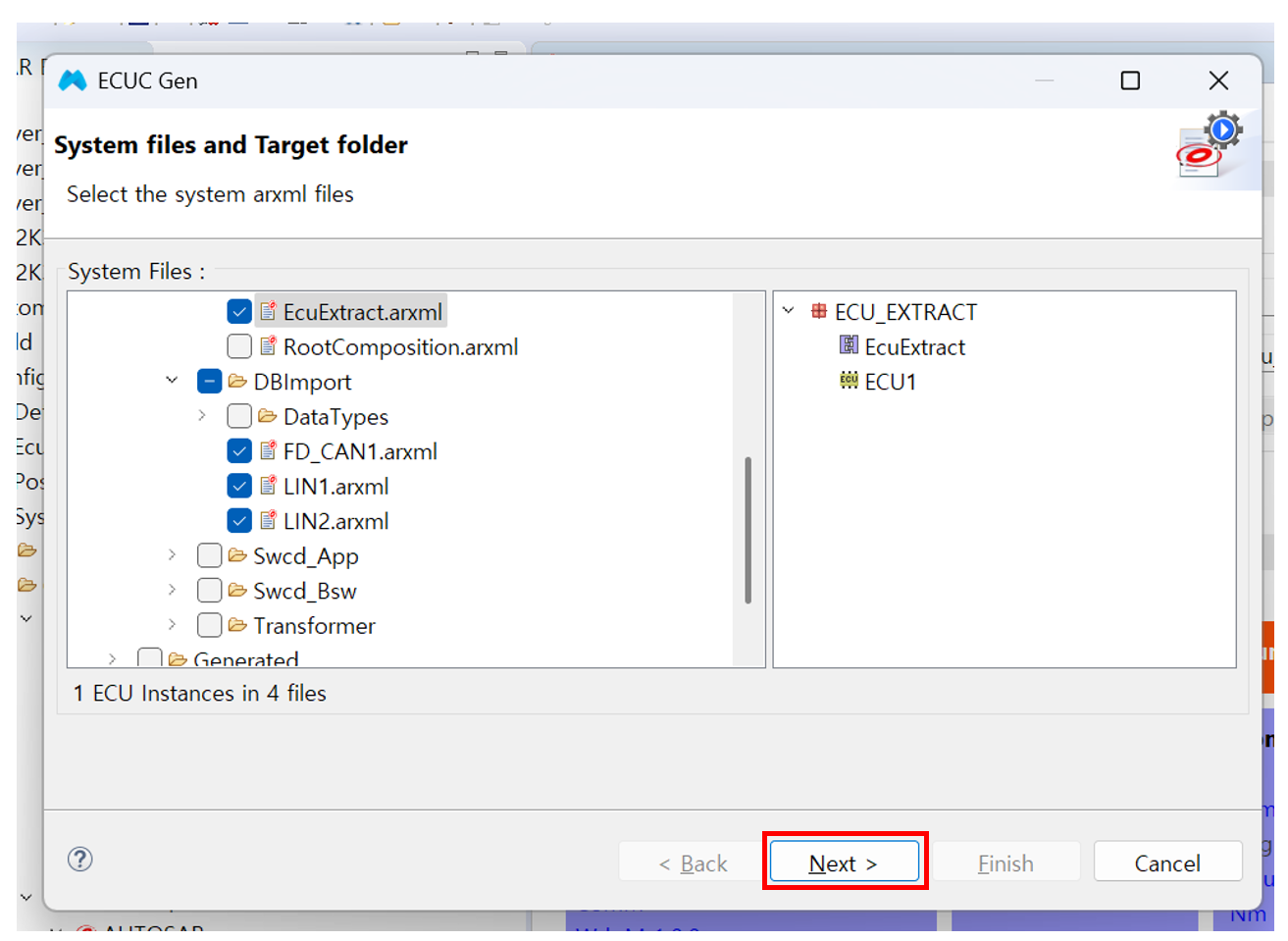The width and height of the screenshot is (1288, 941).
Task: Open help with the question mark icon
Action: 80,860
